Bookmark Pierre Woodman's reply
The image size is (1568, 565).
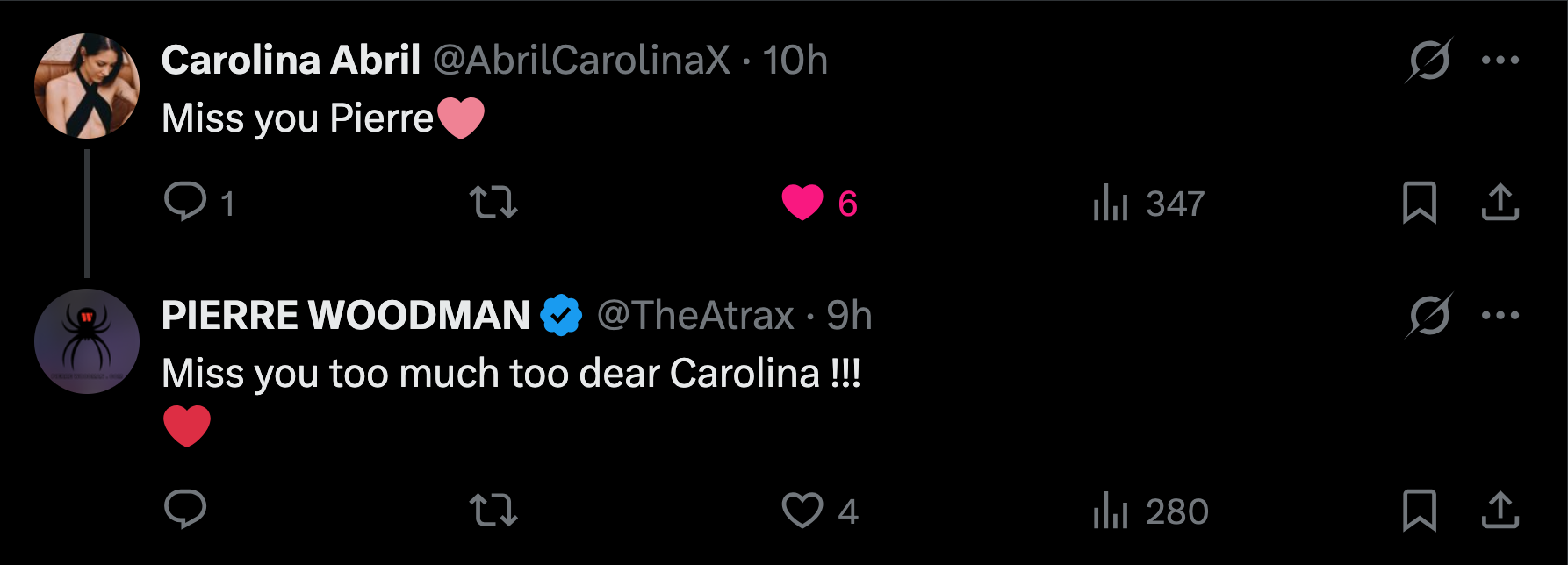[x=1419, y=510]
